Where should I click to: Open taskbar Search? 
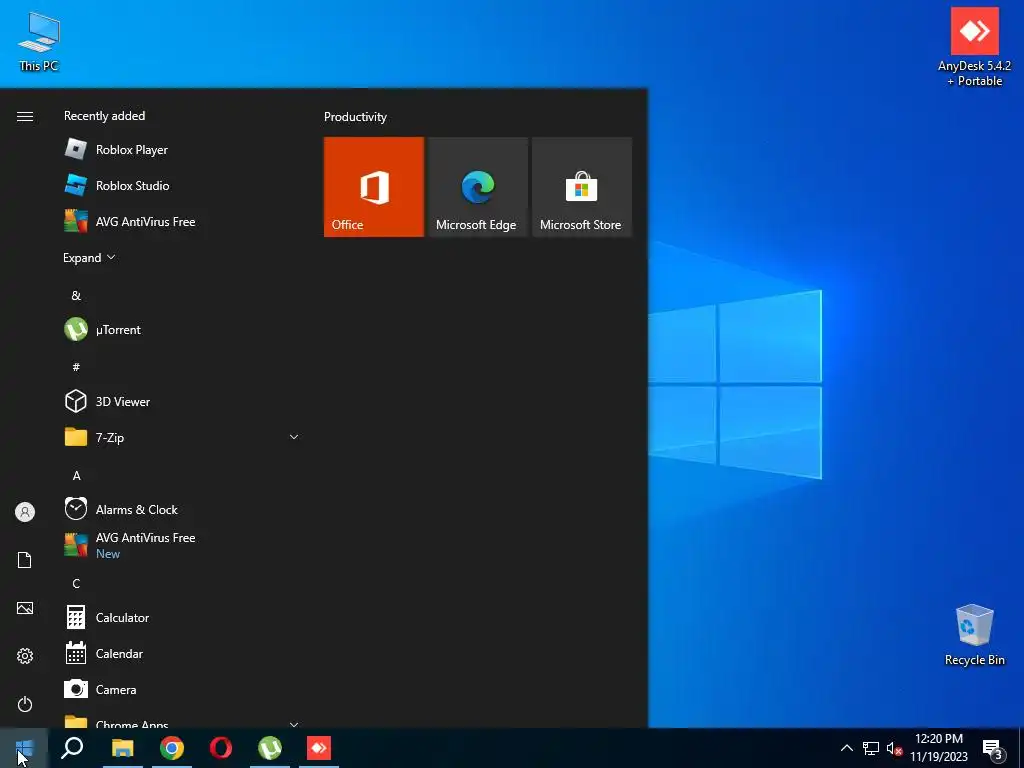tap(72, 748)
